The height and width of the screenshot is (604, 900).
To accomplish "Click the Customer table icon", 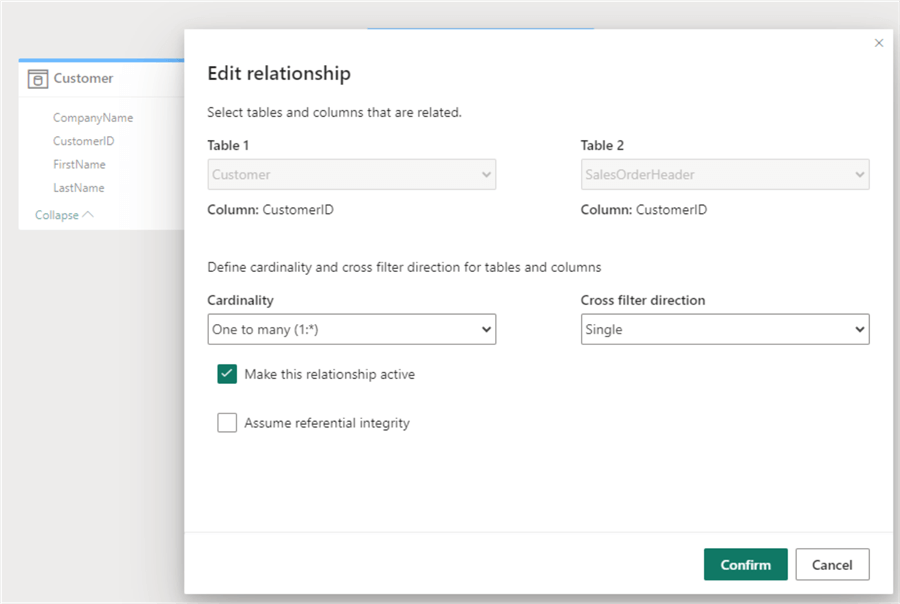I will point(38,79).
